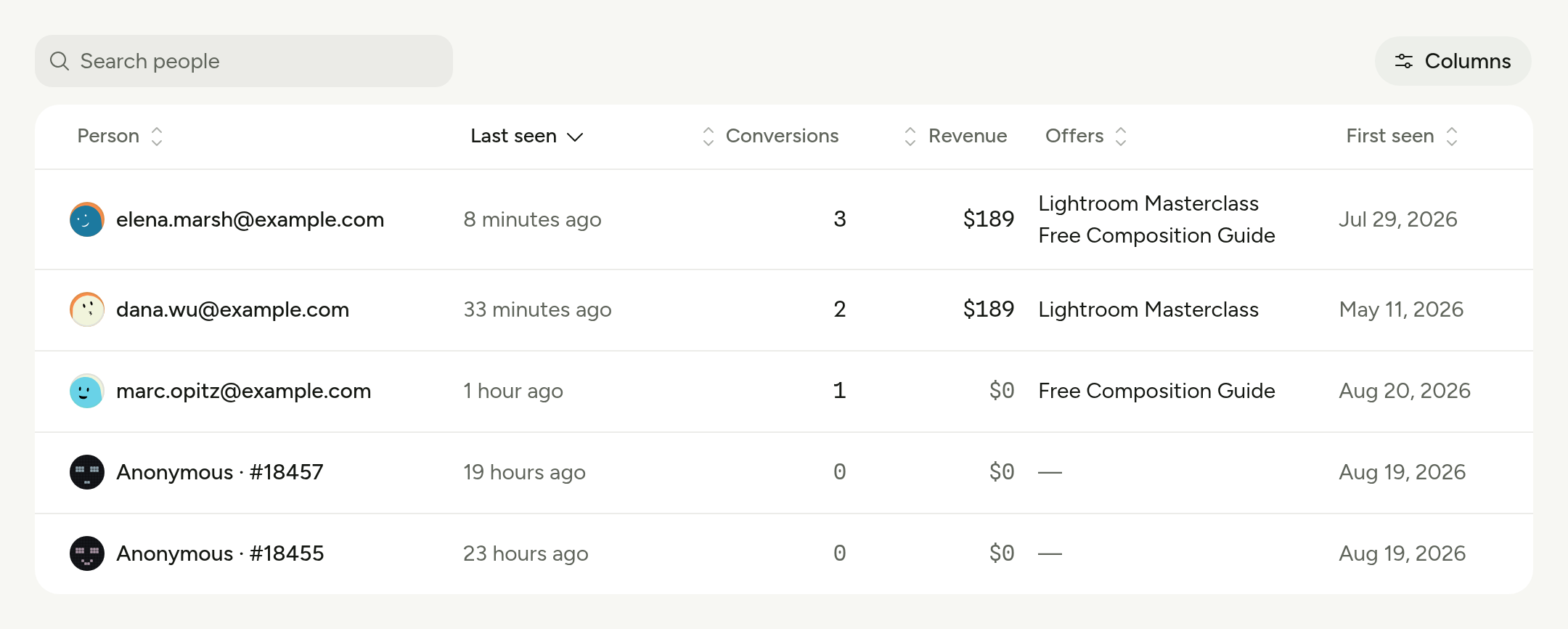Focus the Search people field

244,61
